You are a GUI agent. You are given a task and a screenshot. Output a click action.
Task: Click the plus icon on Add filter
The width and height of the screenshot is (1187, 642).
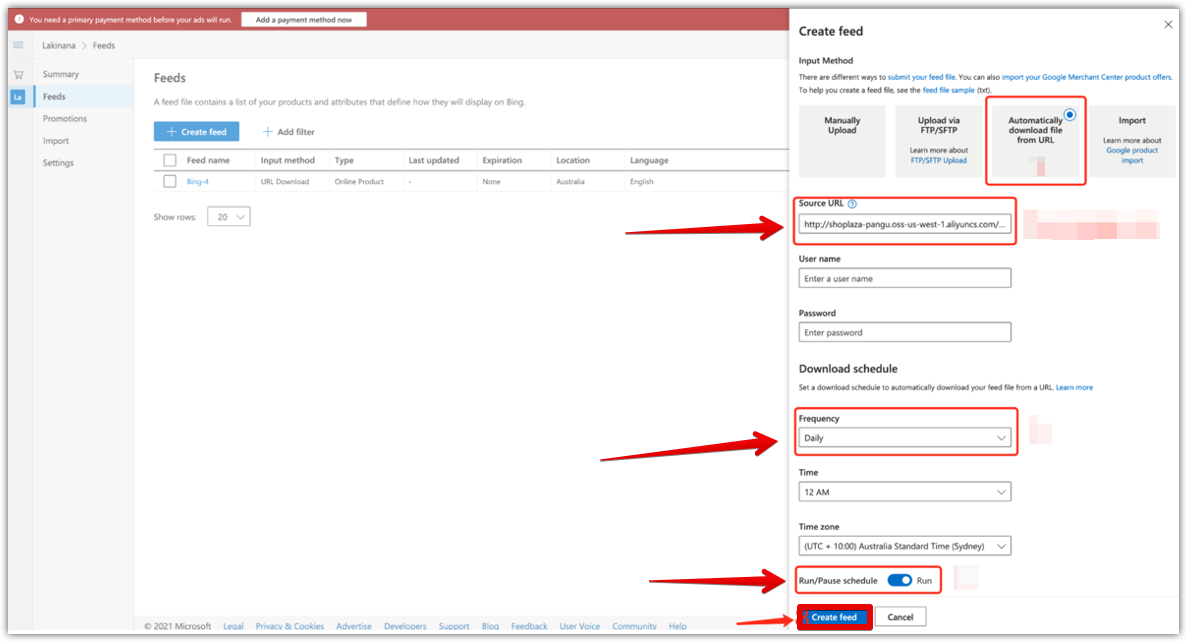(x=267, y=132)
